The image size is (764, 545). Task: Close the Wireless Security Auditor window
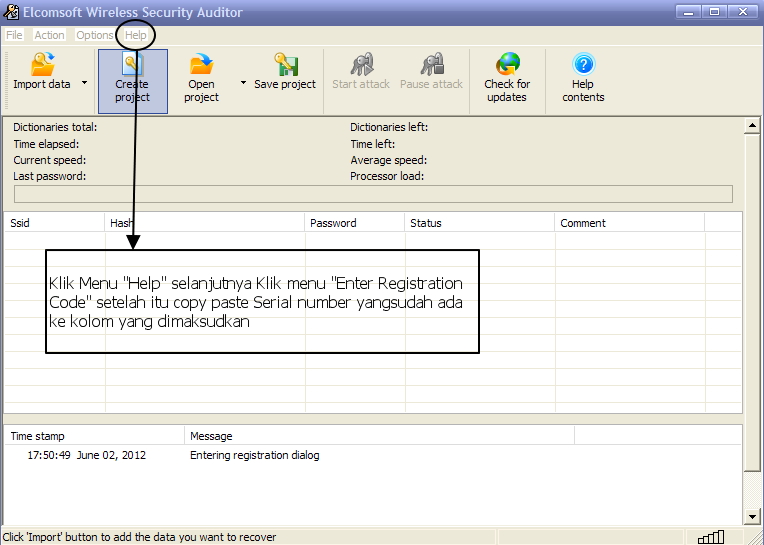tap(743, 12)
